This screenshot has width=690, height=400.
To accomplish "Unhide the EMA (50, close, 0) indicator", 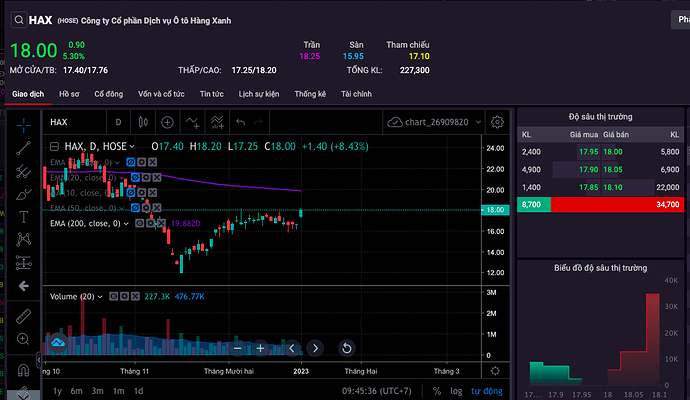I will [135, 208].
